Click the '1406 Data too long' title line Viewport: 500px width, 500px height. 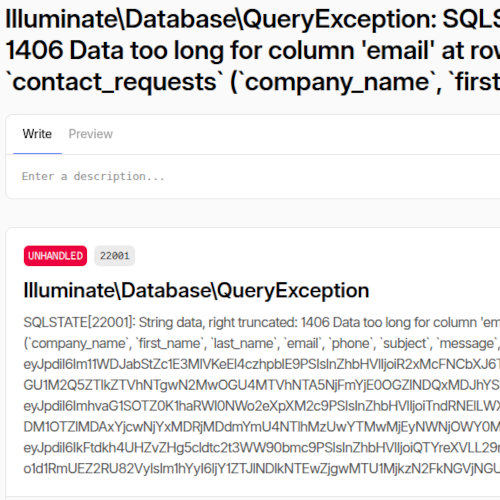[x=253, y=51]
